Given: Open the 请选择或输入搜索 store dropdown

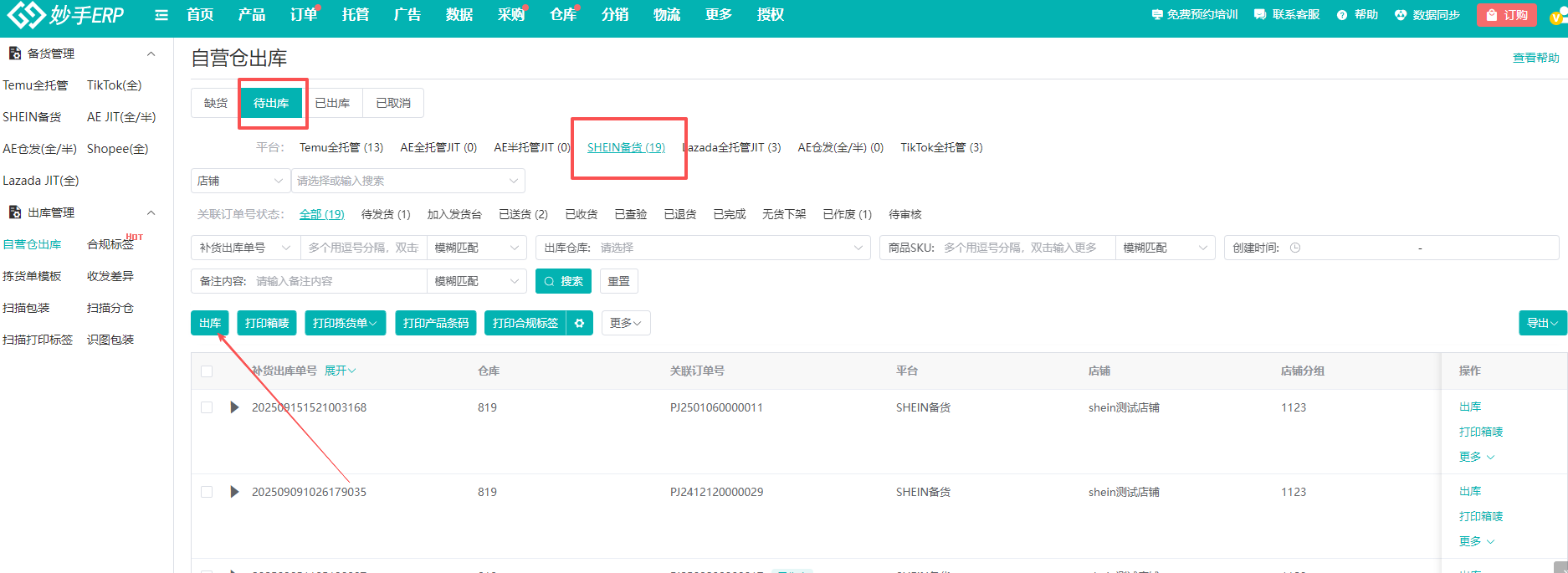Looking at the screenshot, I should tap(408, 181).
